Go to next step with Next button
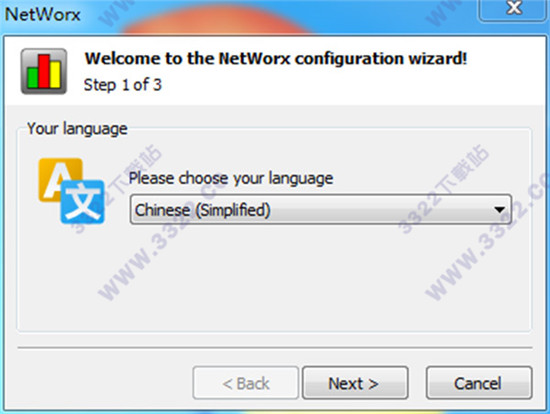 point(355,383)
